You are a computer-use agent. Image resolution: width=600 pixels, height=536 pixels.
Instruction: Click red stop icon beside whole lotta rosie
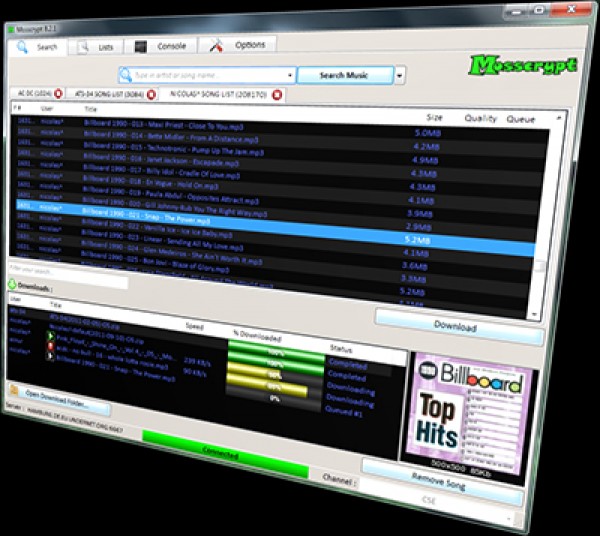pos(50,346)
